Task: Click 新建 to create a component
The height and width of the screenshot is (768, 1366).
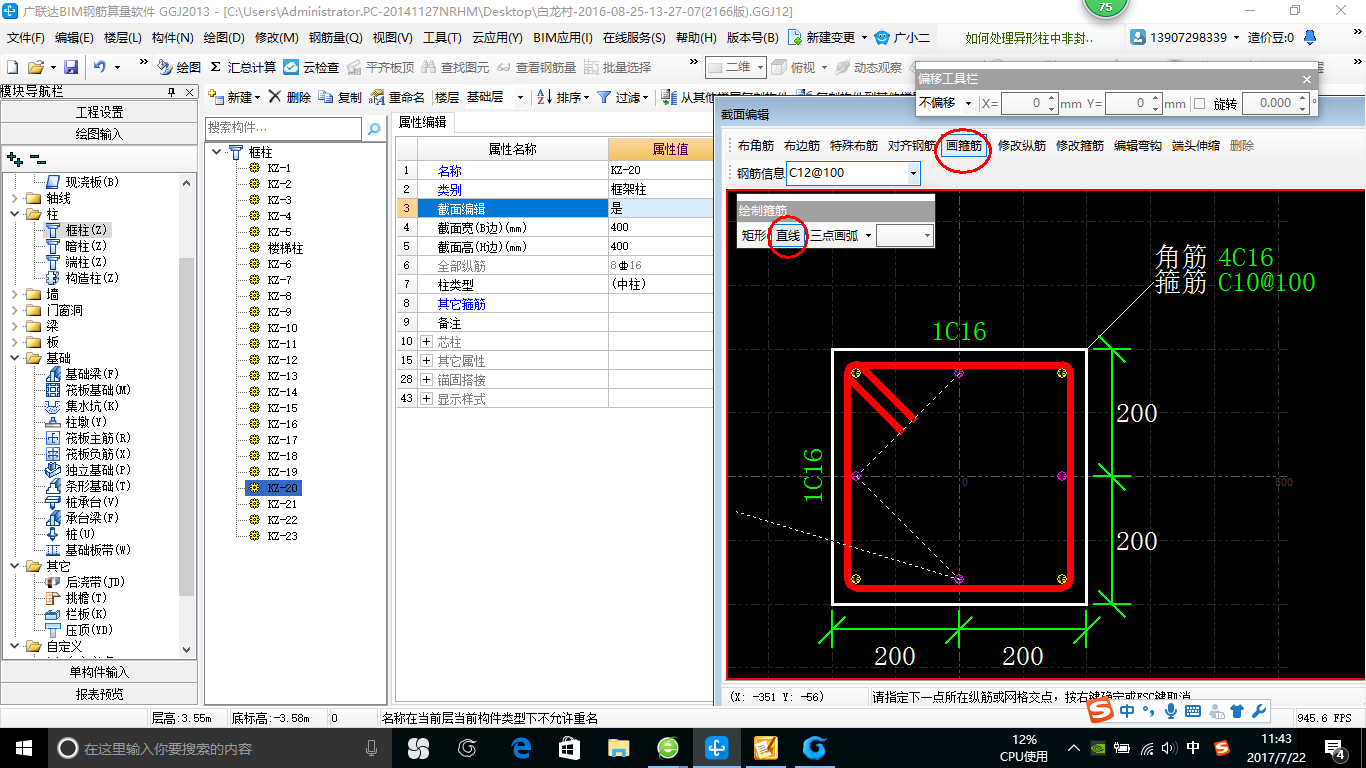Action: [233, 97]
